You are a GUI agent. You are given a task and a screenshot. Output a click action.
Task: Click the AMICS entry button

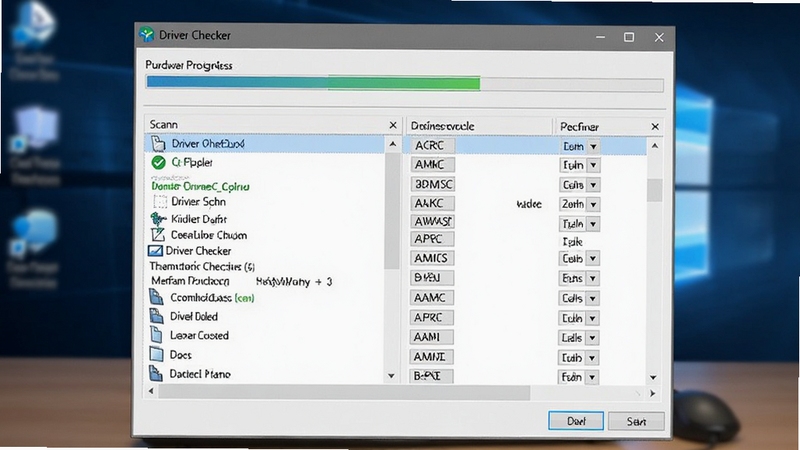432,258
